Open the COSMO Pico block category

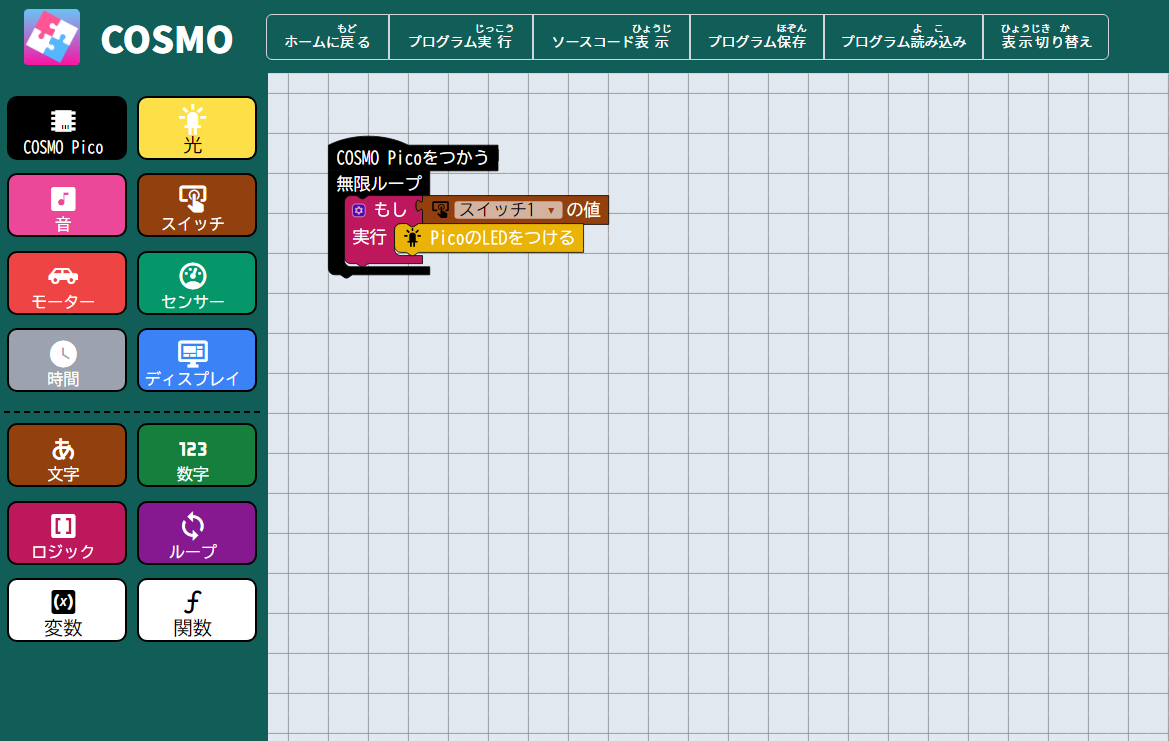(x=66, y=127)
